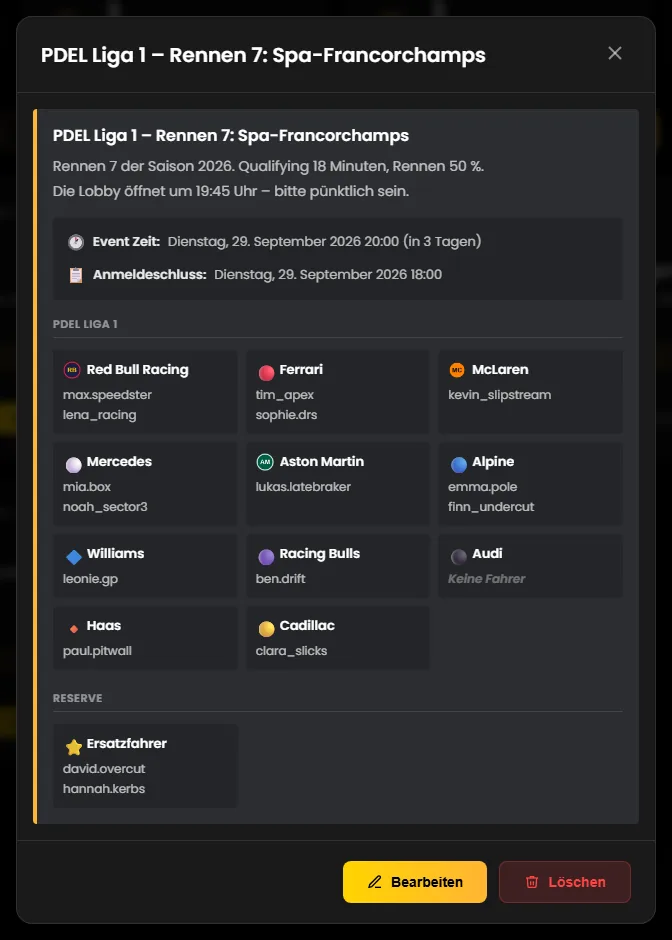Image resolution: width=672 pixels, height=940 pixels.
Task: Click the blue Alpine circle icon
Action: [x=459, y=465]
